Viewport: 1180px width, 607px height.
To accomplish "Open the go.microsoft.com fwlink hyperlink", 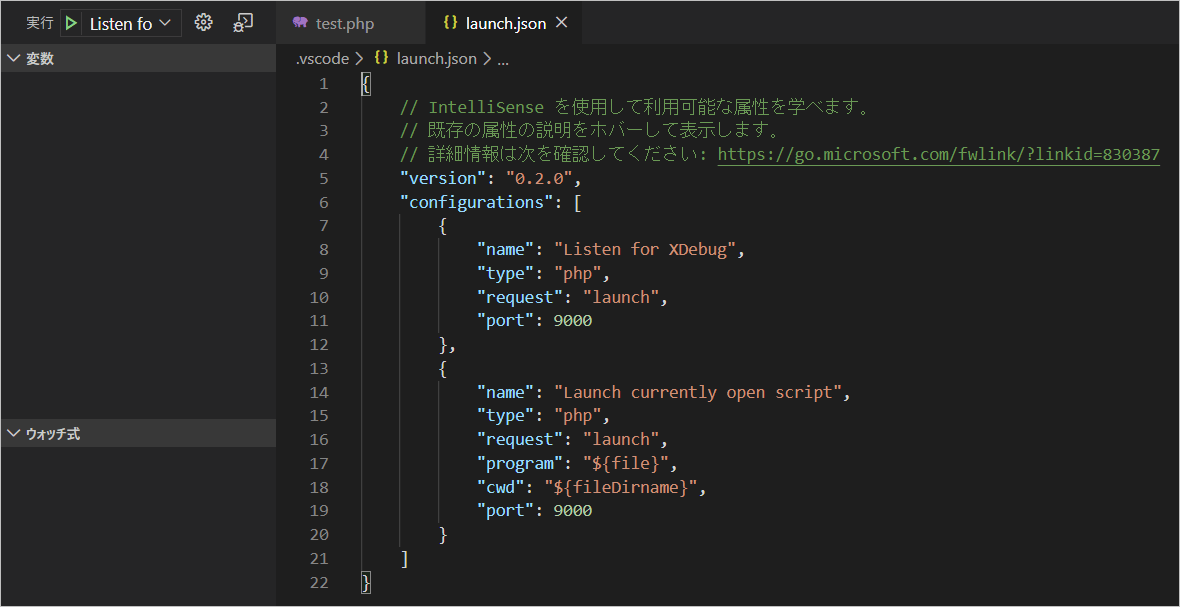I will 938,154.
